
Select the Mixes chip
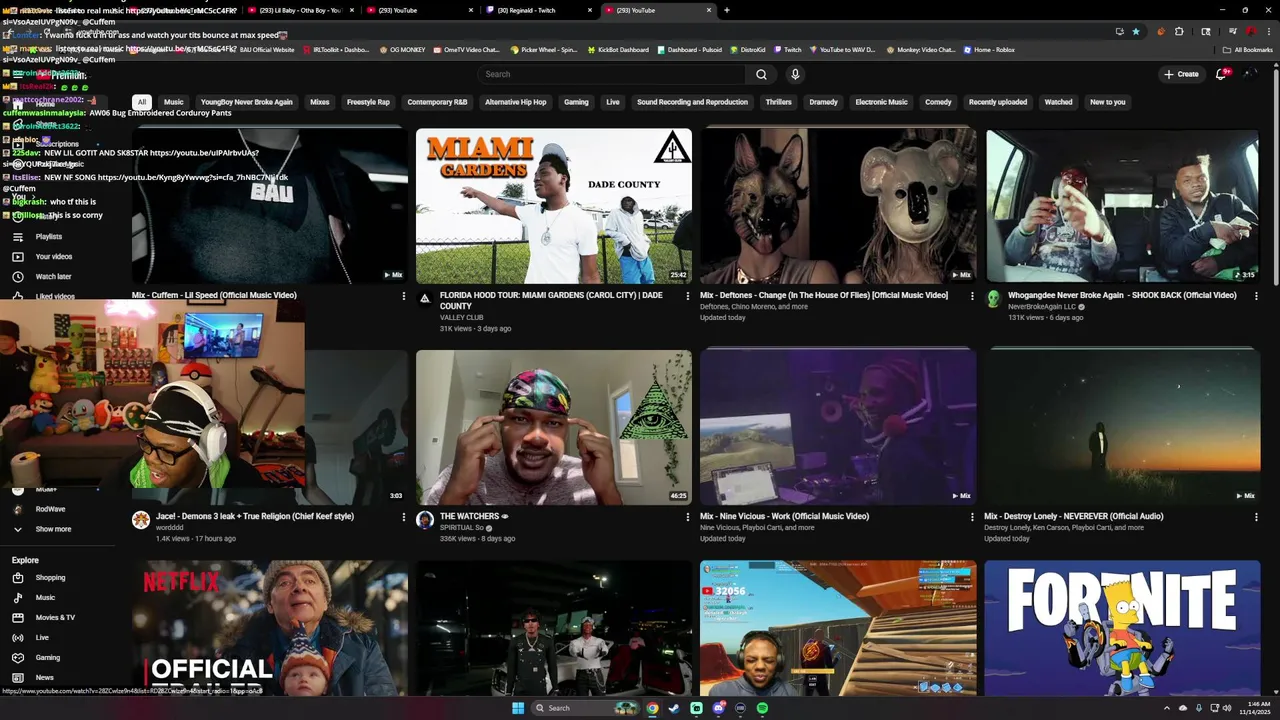pyautogui.click(x=320, y=102)
